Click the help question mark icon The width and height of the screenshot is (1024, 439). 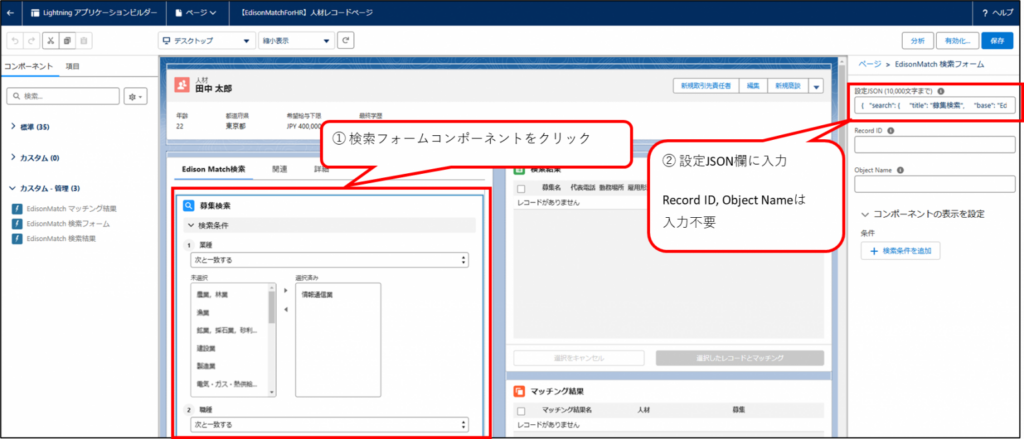click(986, 12)
